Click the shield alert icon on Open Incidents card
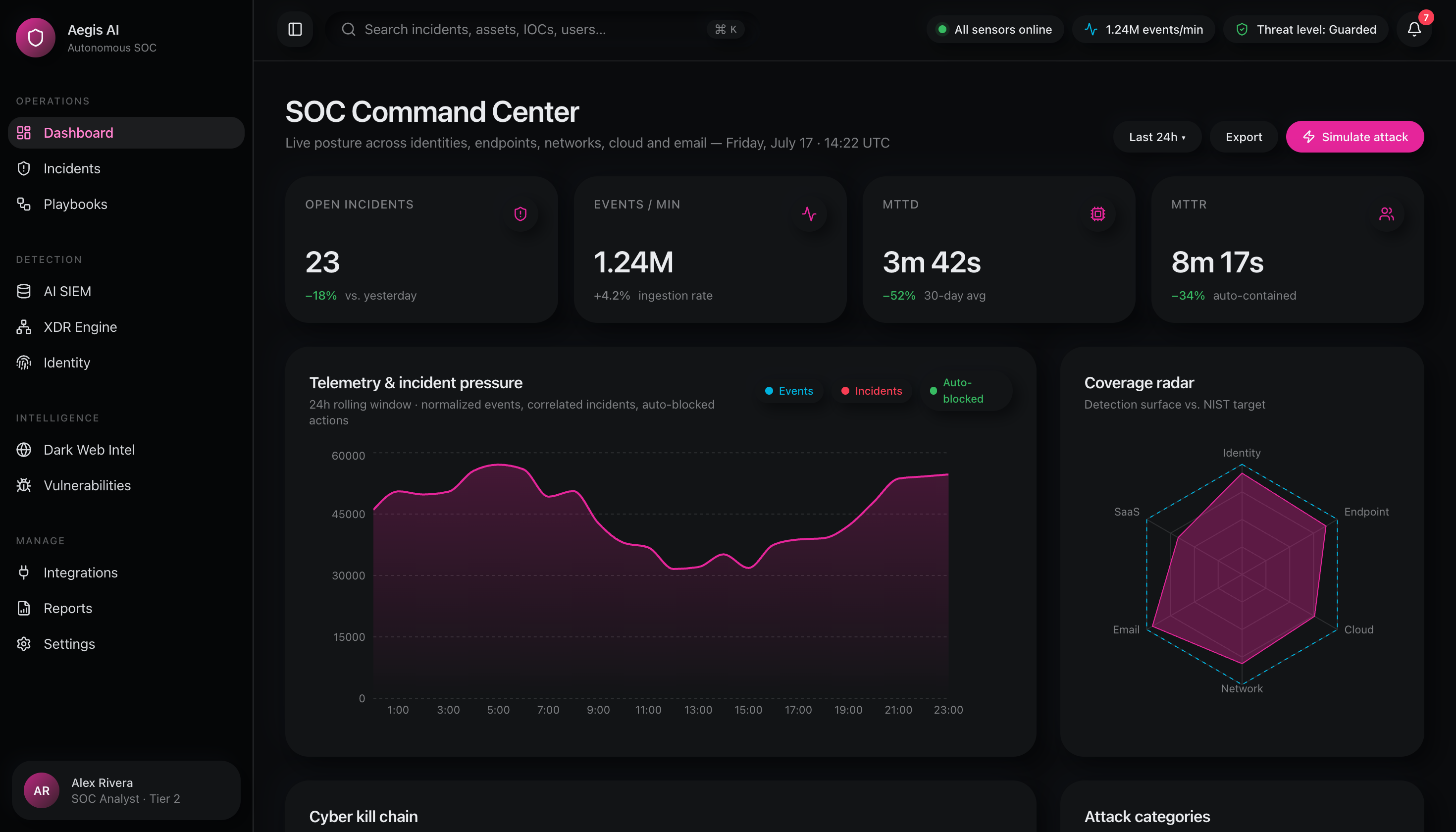This screenshot has width=1456, height=832. 520,214
